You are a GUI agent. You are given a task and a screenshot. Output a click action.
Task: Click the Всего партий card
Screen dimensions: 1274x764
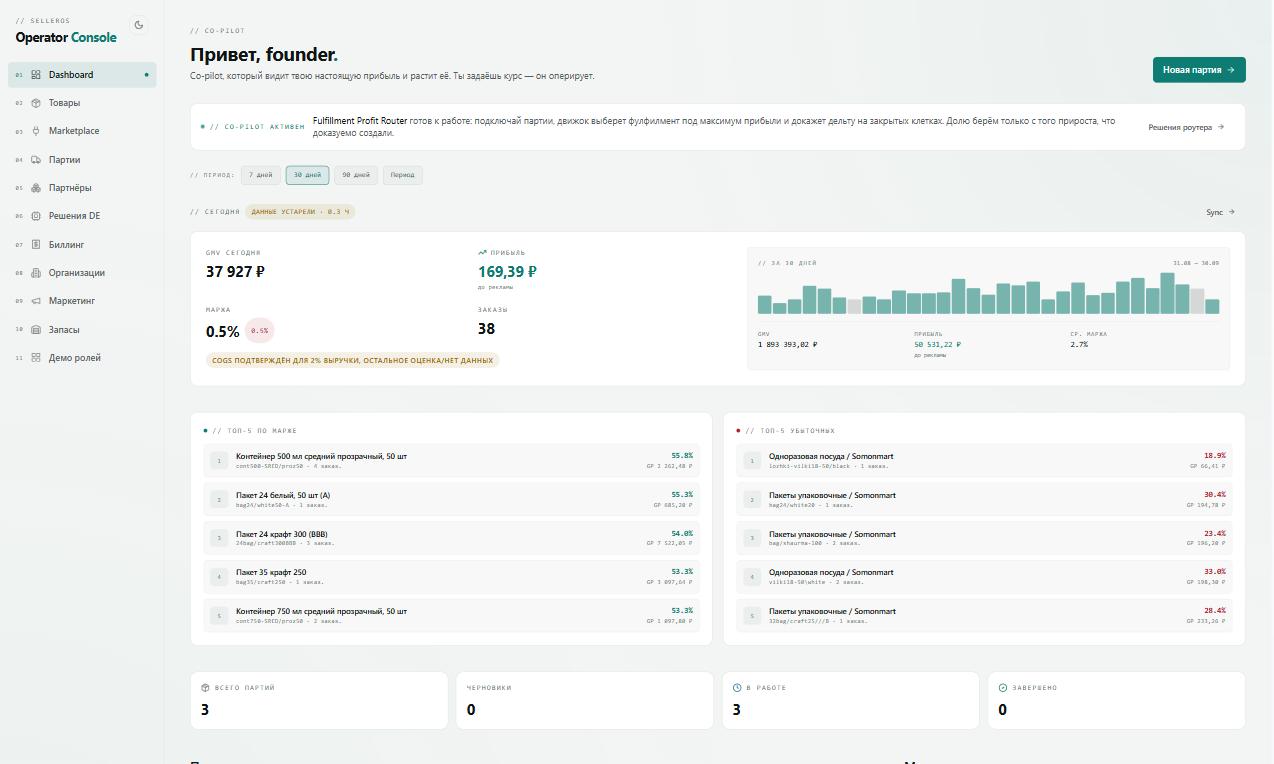[x=319, y=700]
